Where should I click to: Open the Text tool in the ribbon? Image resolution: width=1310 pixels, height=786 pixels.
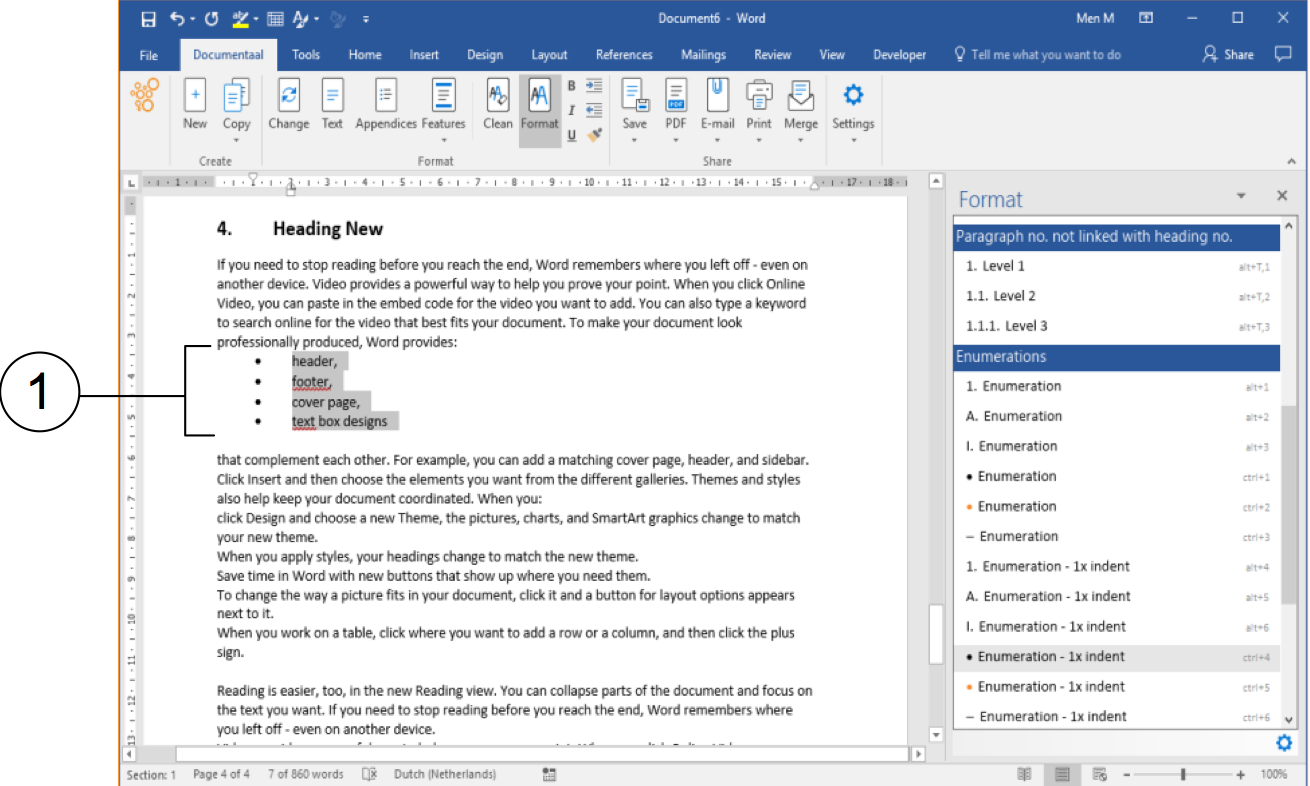click(x=332, y=105)
